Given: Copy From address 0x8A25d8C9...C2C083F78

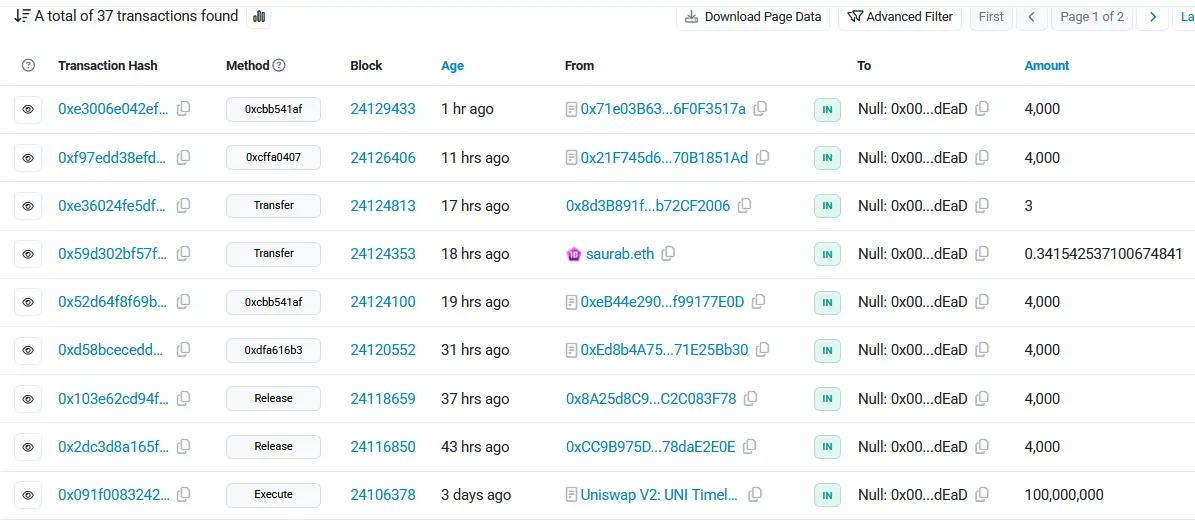Looking at the screenshot, I should tap(751, 398).
